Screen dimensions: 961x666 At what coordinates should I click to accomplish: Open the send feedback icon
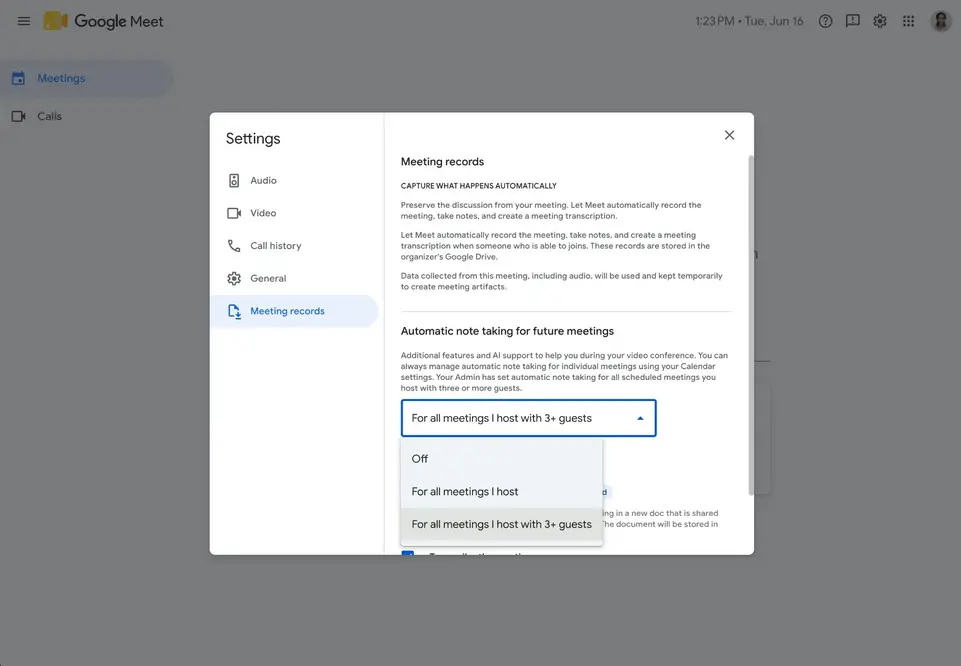coord(853,21)
